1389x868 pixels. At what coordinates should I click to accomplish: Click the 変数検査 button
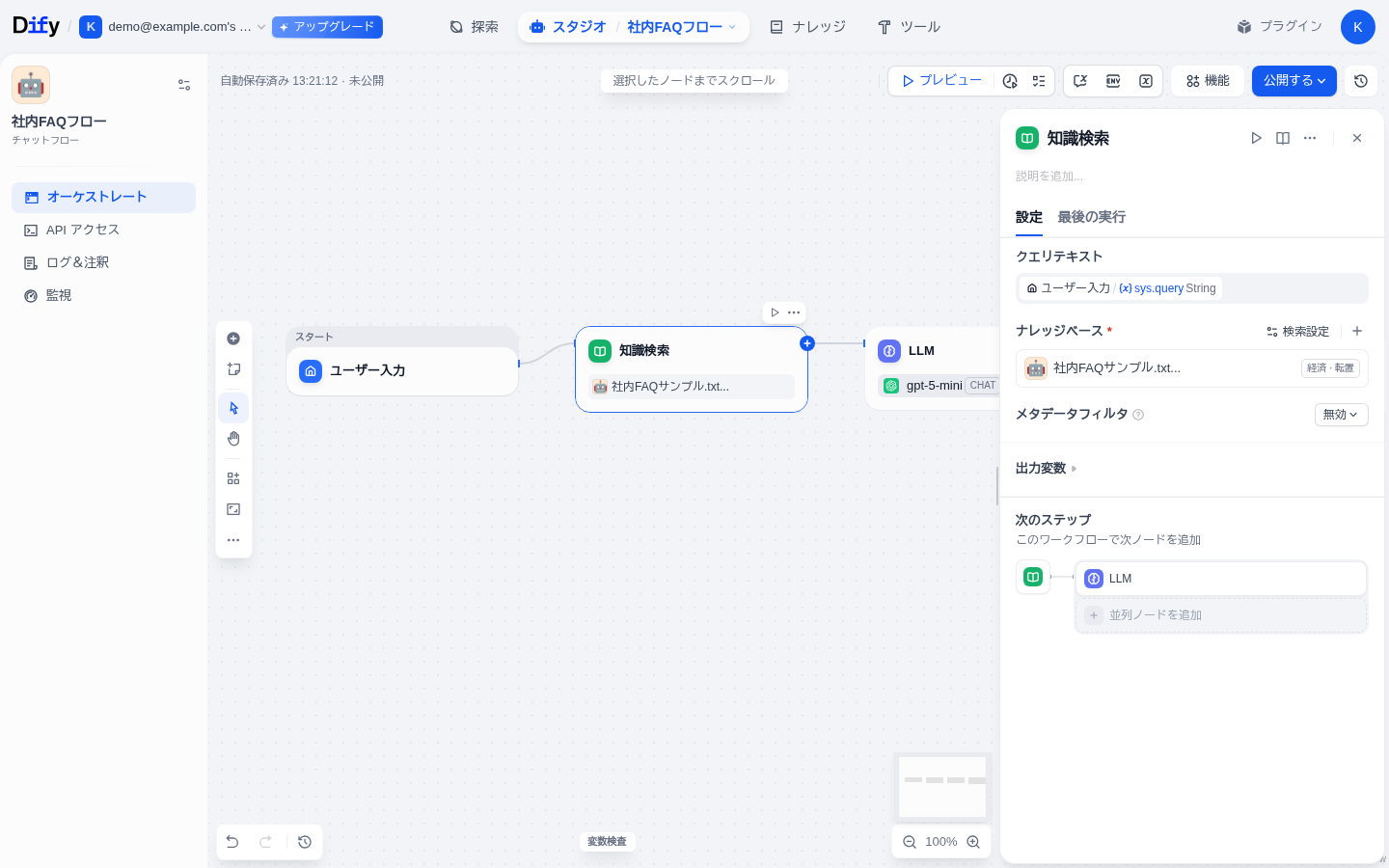(x=607, y=842)
